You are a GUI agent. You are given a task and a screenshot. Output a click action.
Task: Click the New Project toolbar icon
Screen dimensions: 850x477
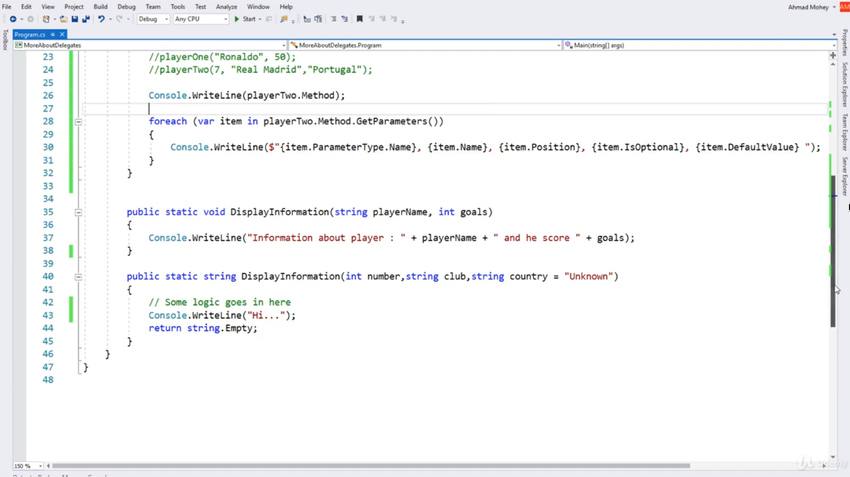[x=46, y=19]
